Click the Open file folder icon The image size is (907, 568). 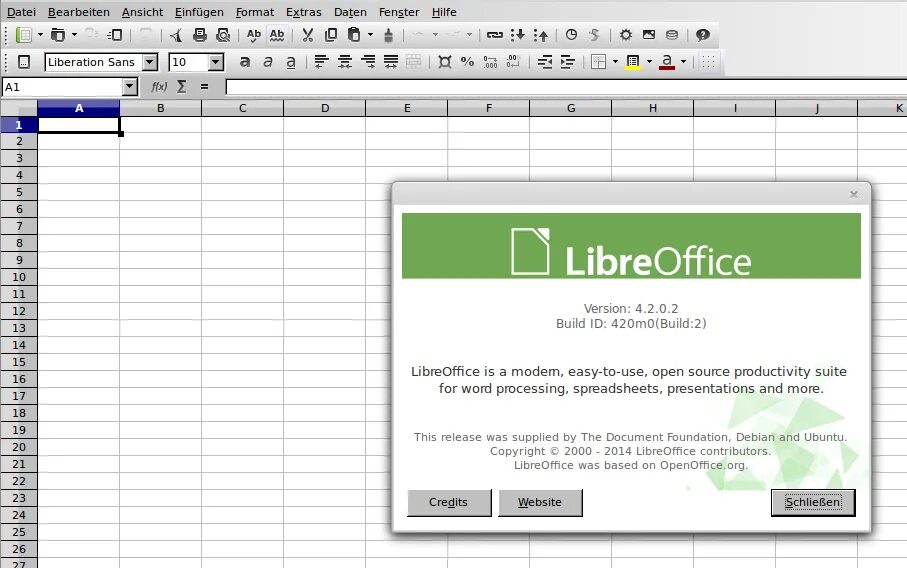tap(57, 35)
